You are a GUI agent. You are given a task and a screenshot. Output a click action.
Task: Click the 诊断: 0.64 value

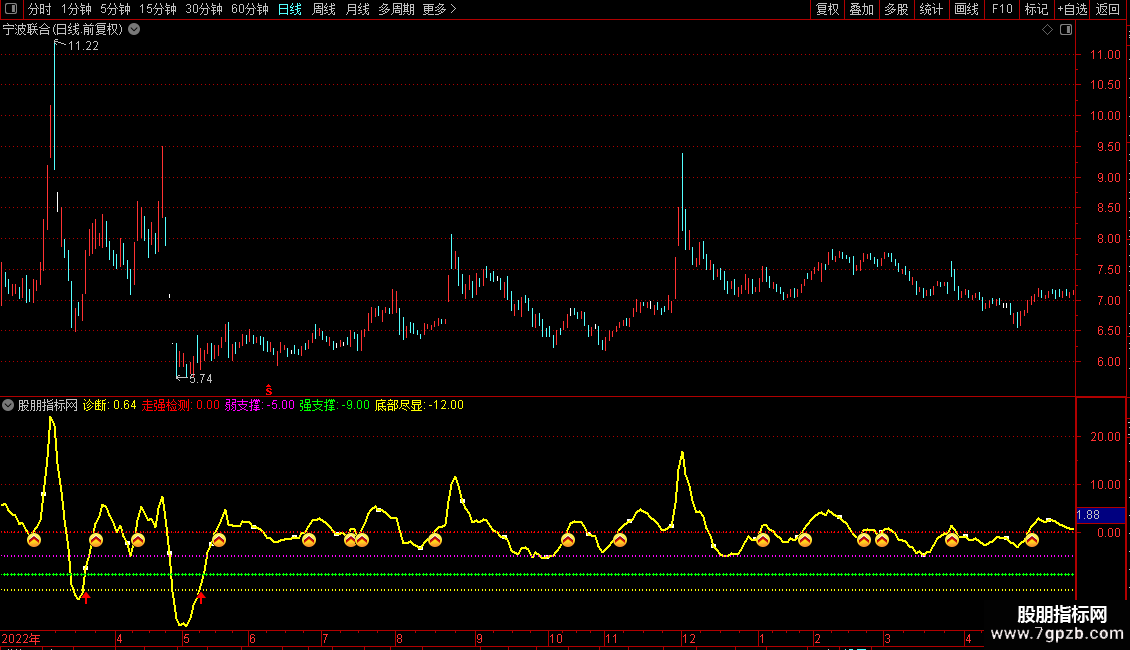coord(110,405)
